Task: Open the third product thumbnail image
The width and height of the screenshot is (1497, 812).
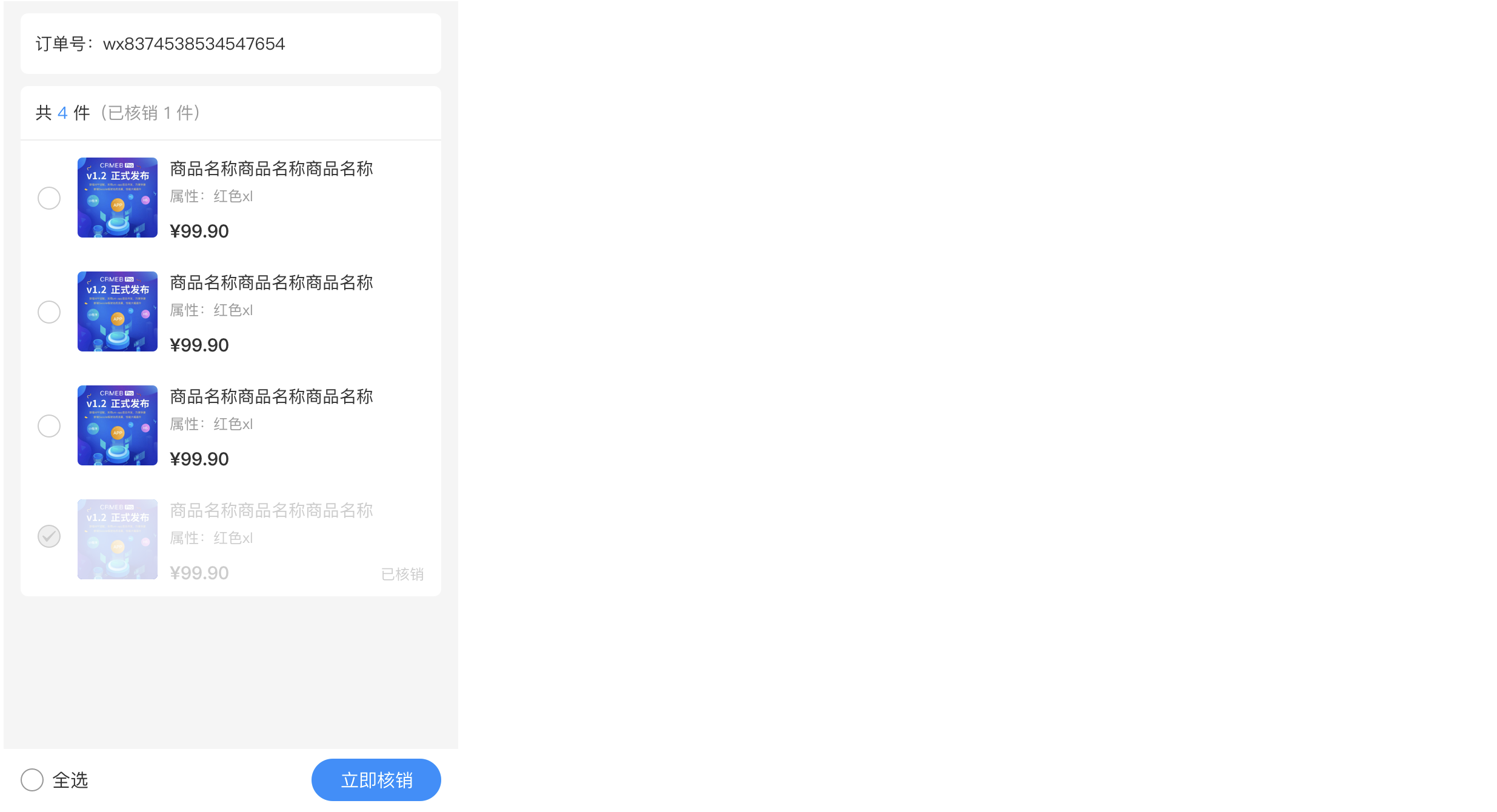Action: click(x=118, y=425)
